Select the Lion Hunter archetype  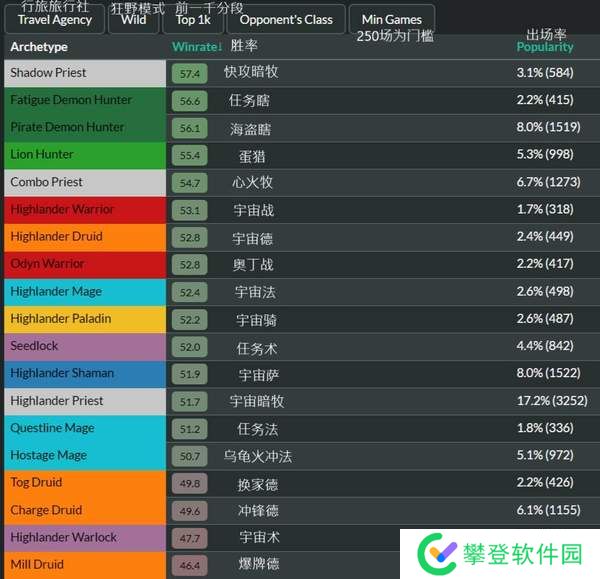click(85, 155)
